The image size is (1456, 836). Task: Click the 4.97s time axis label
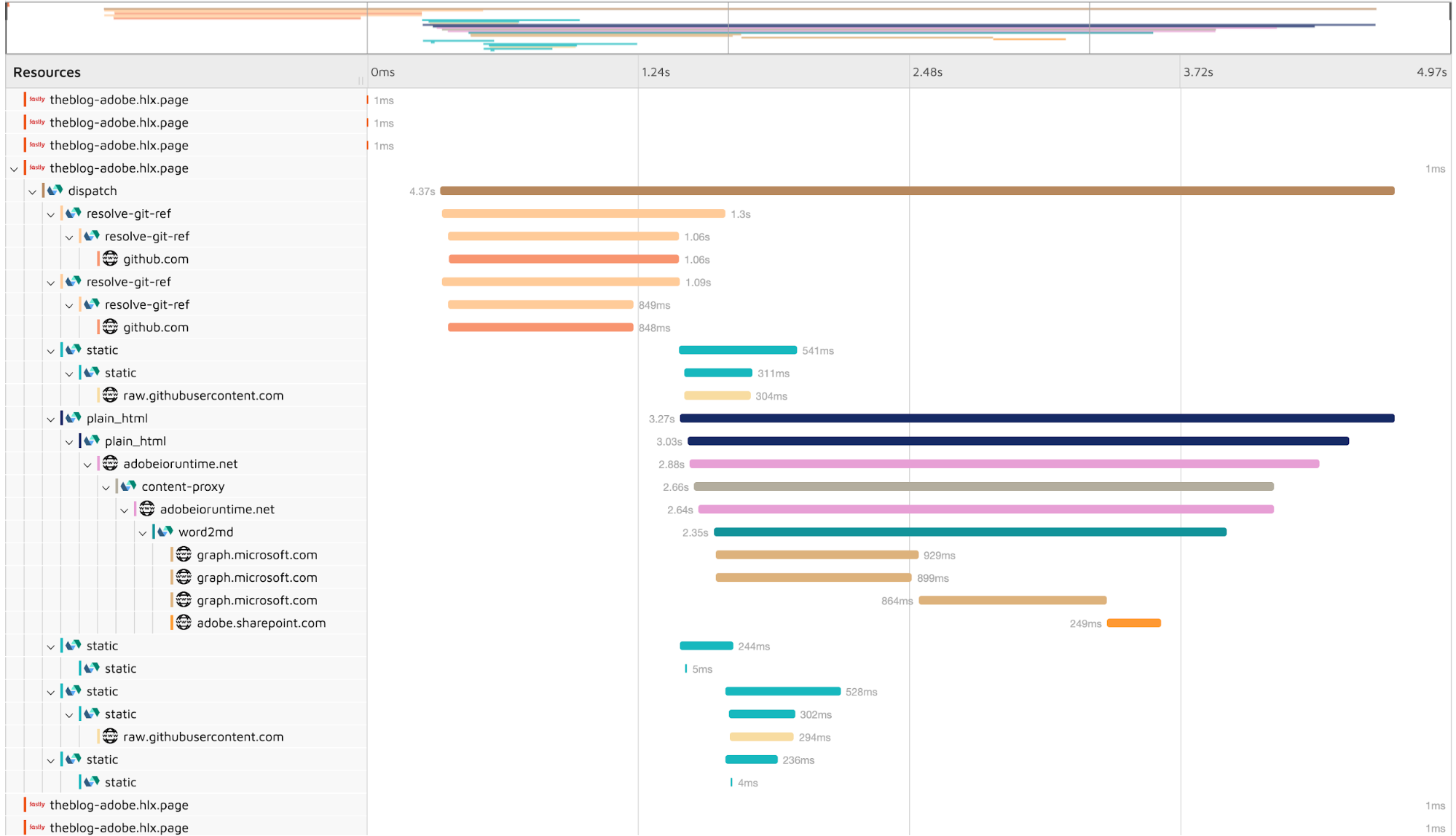pos(1431,72)
